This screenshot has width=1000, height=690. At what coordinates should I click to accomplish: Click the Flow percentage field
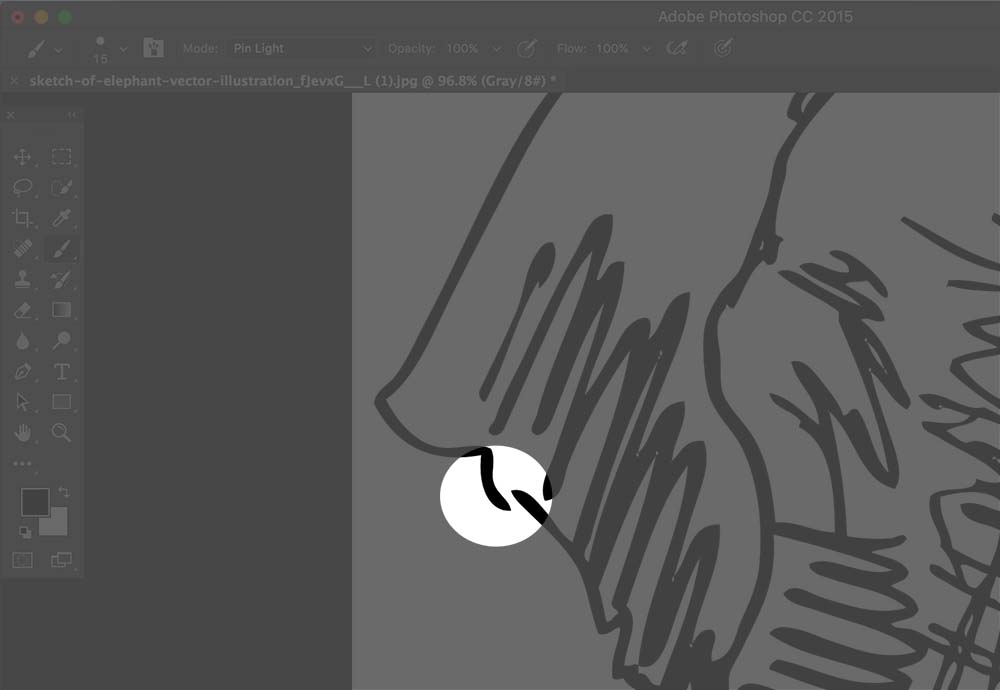click(x=612, y=48)
